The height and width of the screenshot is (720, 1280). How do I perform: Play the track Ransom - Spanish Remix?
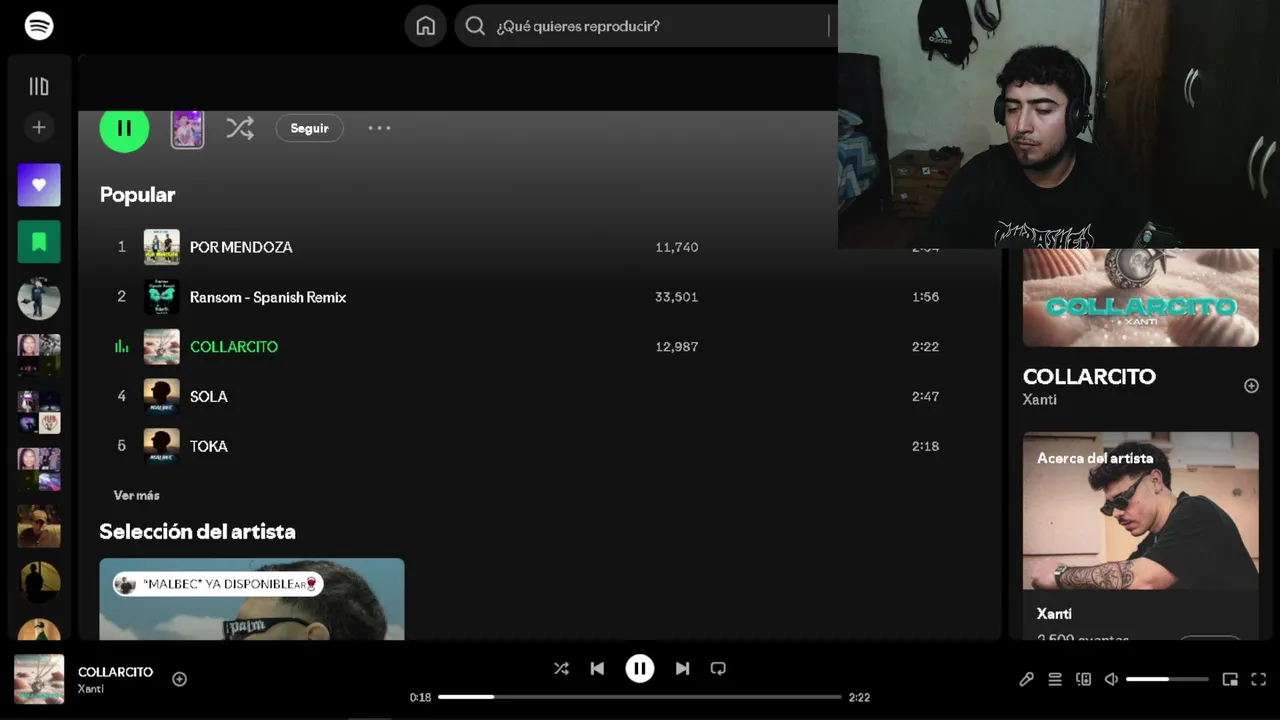[x=268, y=297]
